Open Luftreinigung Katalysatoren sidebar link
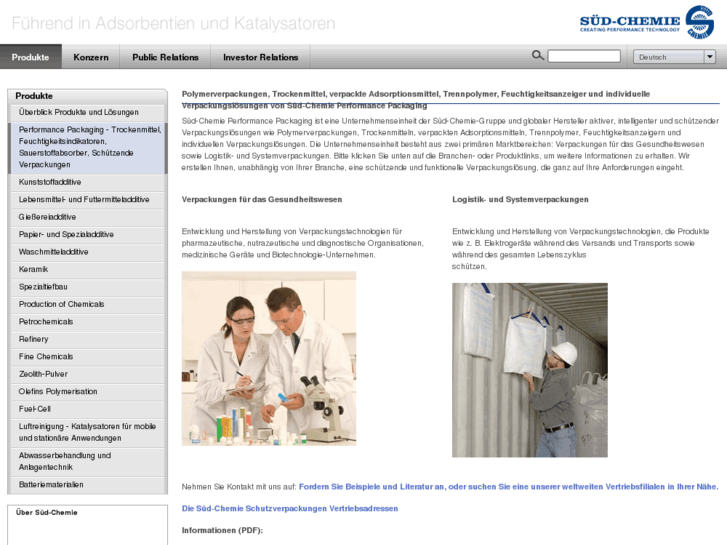The image size is (727, 545). [x=88, y=432]
